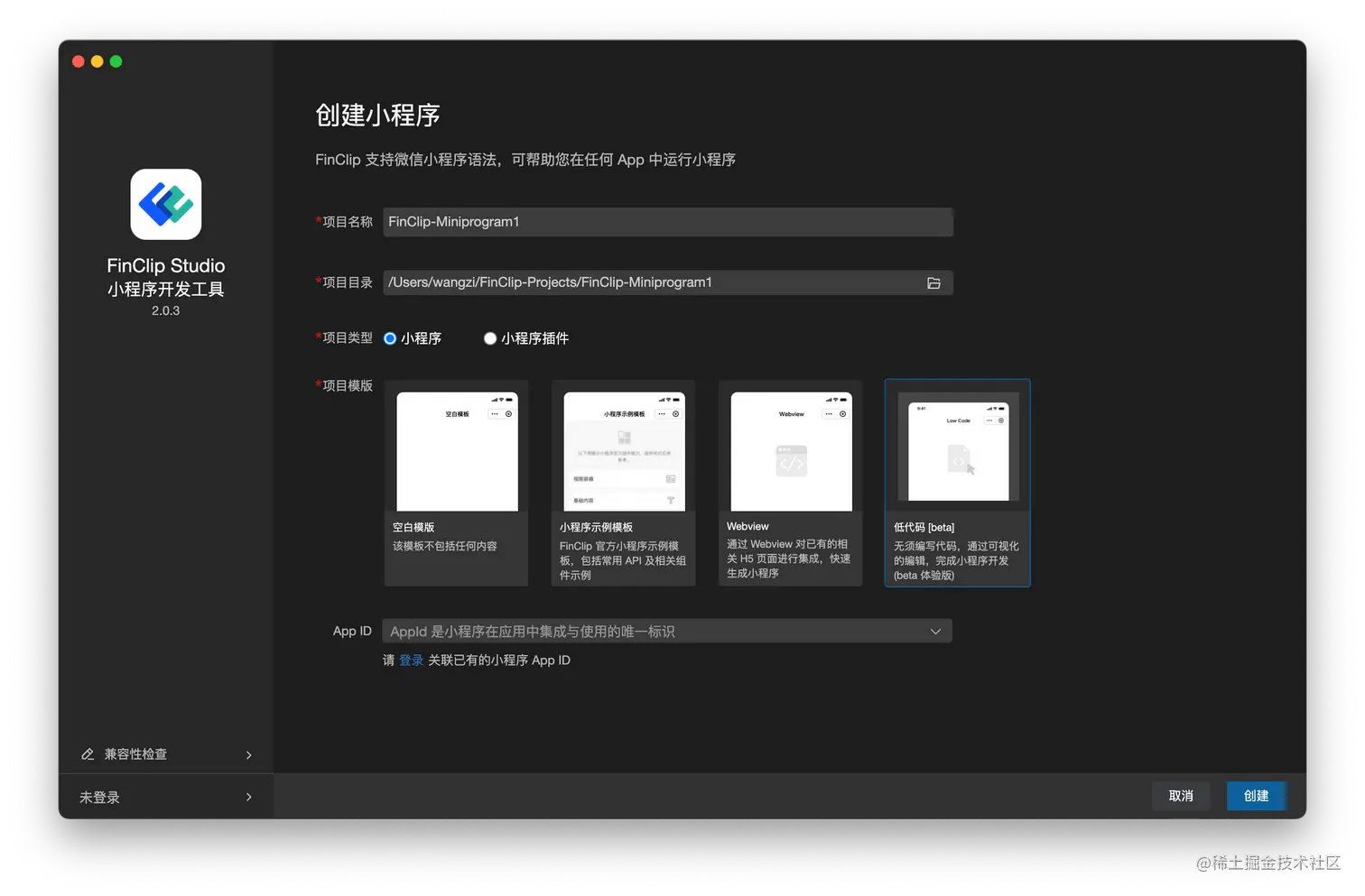Click the version text 2.0.3
Image resolution: width=1365 pixels, height=896 pixels.
[x=166, y=310]
